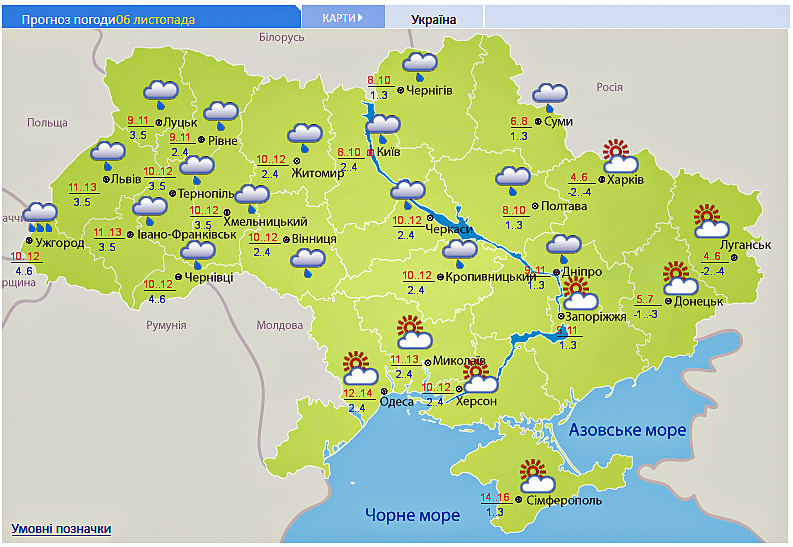
Task: Click the sun-cloud icon above Луганськ
Action: point(711,222)
